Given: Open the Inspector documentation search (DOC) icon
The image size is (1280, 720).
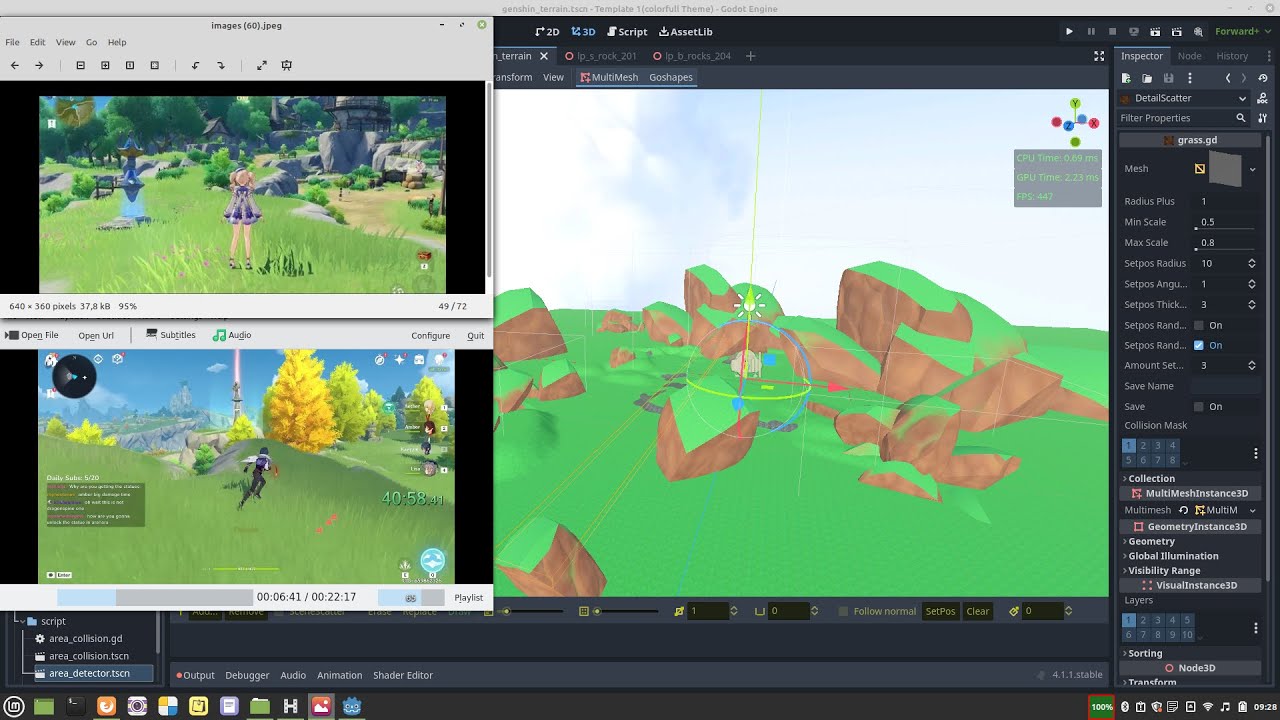Looking at the screenshot, I should tap(1262, 98).
